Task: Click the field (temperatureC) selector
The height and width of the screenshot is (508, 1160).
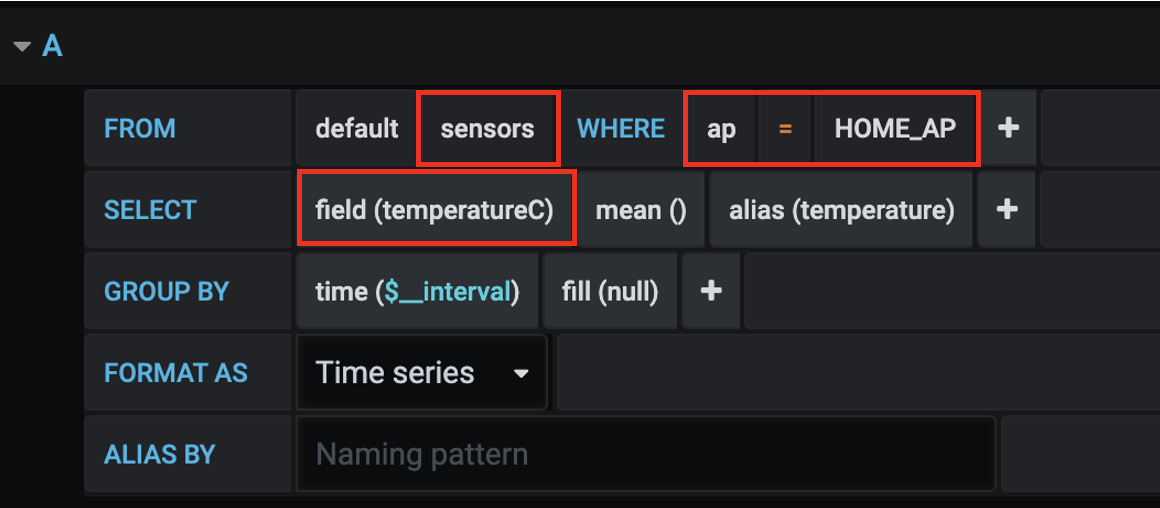Action: pos(435,210)
